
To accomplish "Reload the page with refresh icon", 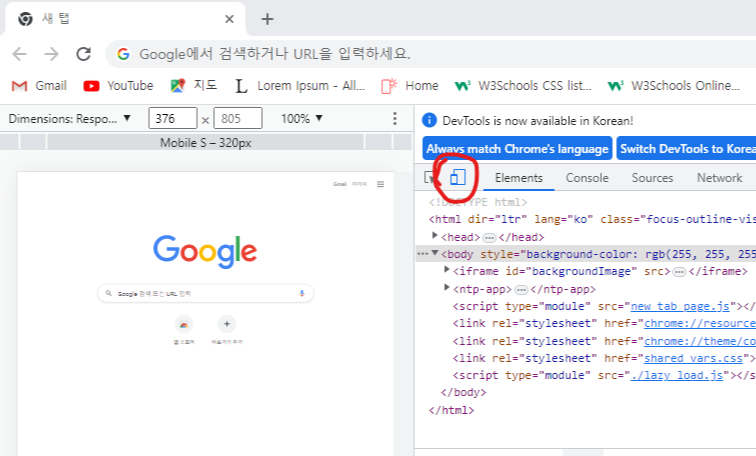I will (84, 54).
